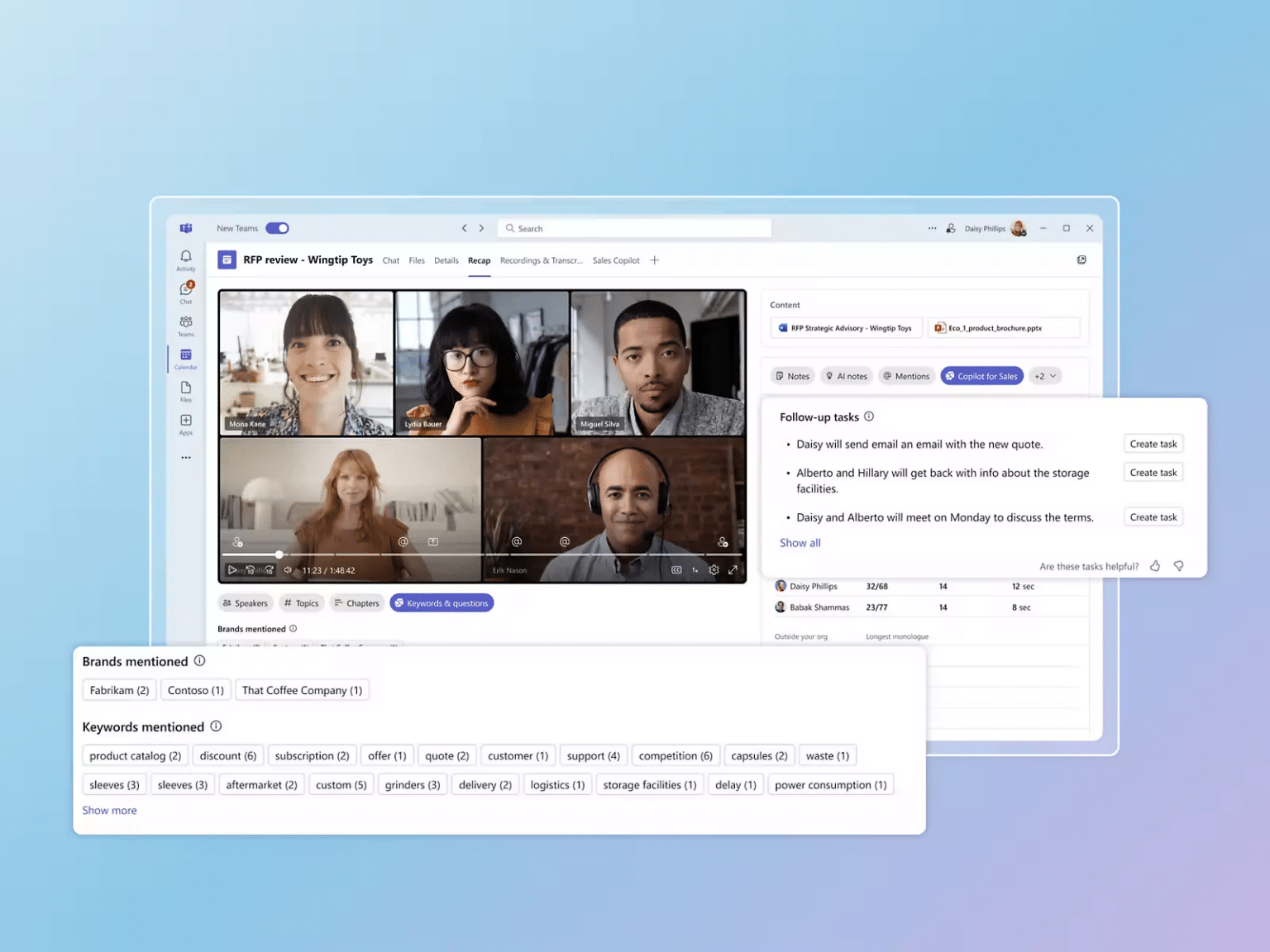Enable the Keywords & questions filter

coord(442,602)
